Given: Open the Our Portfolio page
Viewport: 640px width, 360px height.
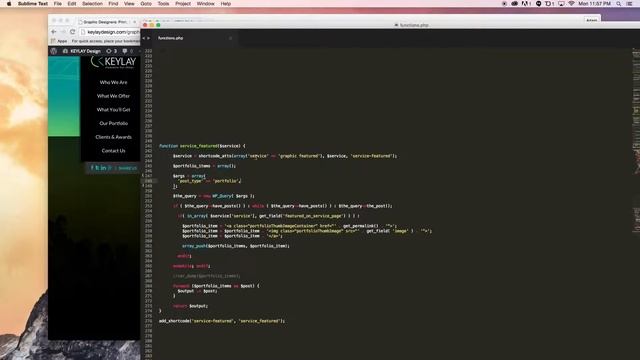Looking at the screenshot, I should tap(113, 123).
